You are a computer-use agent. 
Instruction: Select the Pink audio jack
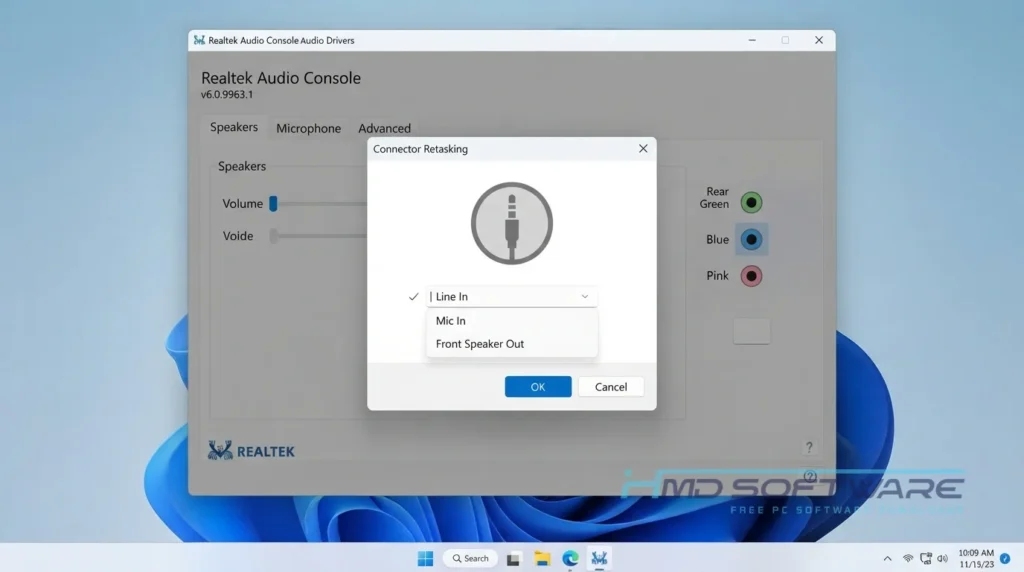(751, 276)
